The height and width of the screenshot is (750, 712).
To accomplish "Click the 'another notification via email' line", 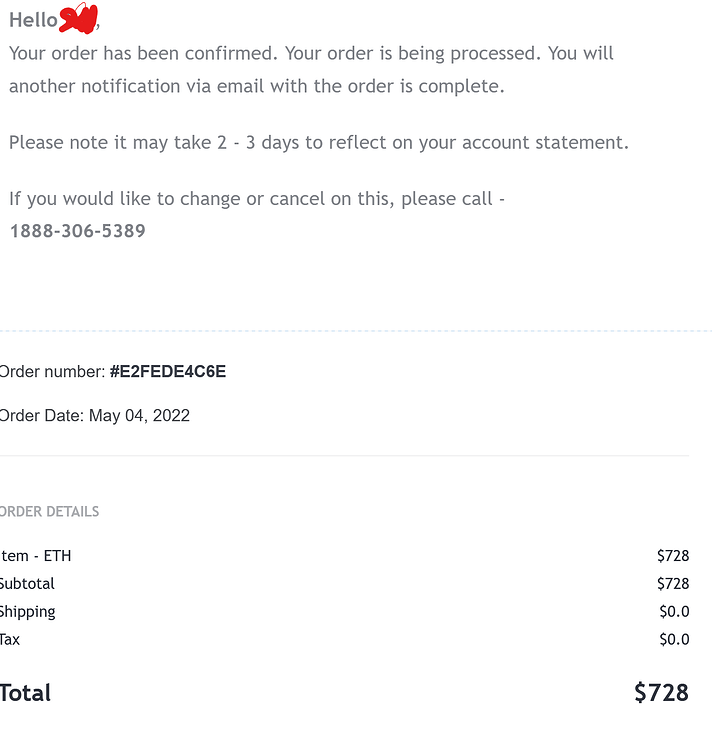I will click(x=257, y=87).
